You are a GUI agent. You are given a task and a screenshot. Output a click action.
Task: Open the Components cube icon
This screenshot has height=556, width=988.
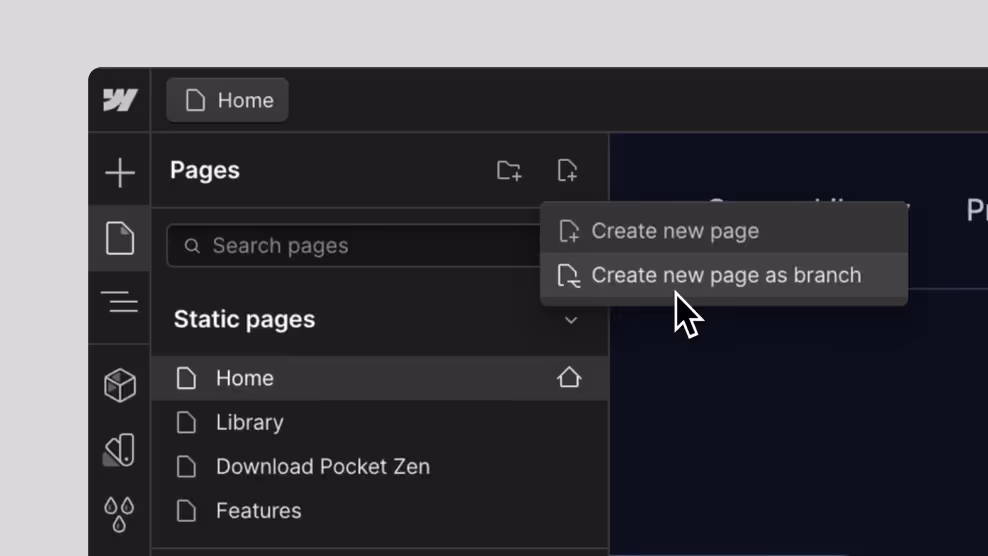tap(120, 385)
